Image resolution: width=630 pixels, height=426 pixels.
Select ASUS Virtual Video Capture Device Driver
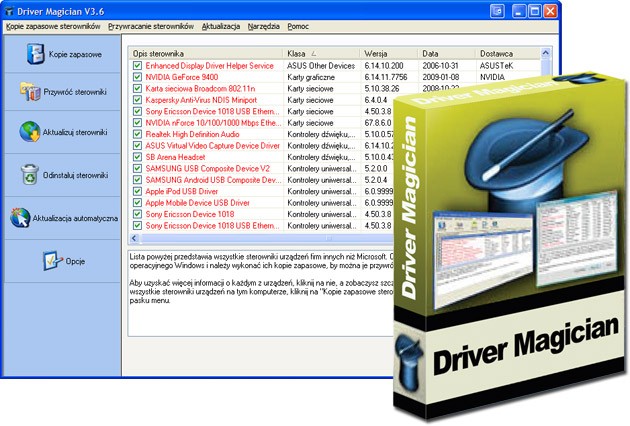click(213, 145)
